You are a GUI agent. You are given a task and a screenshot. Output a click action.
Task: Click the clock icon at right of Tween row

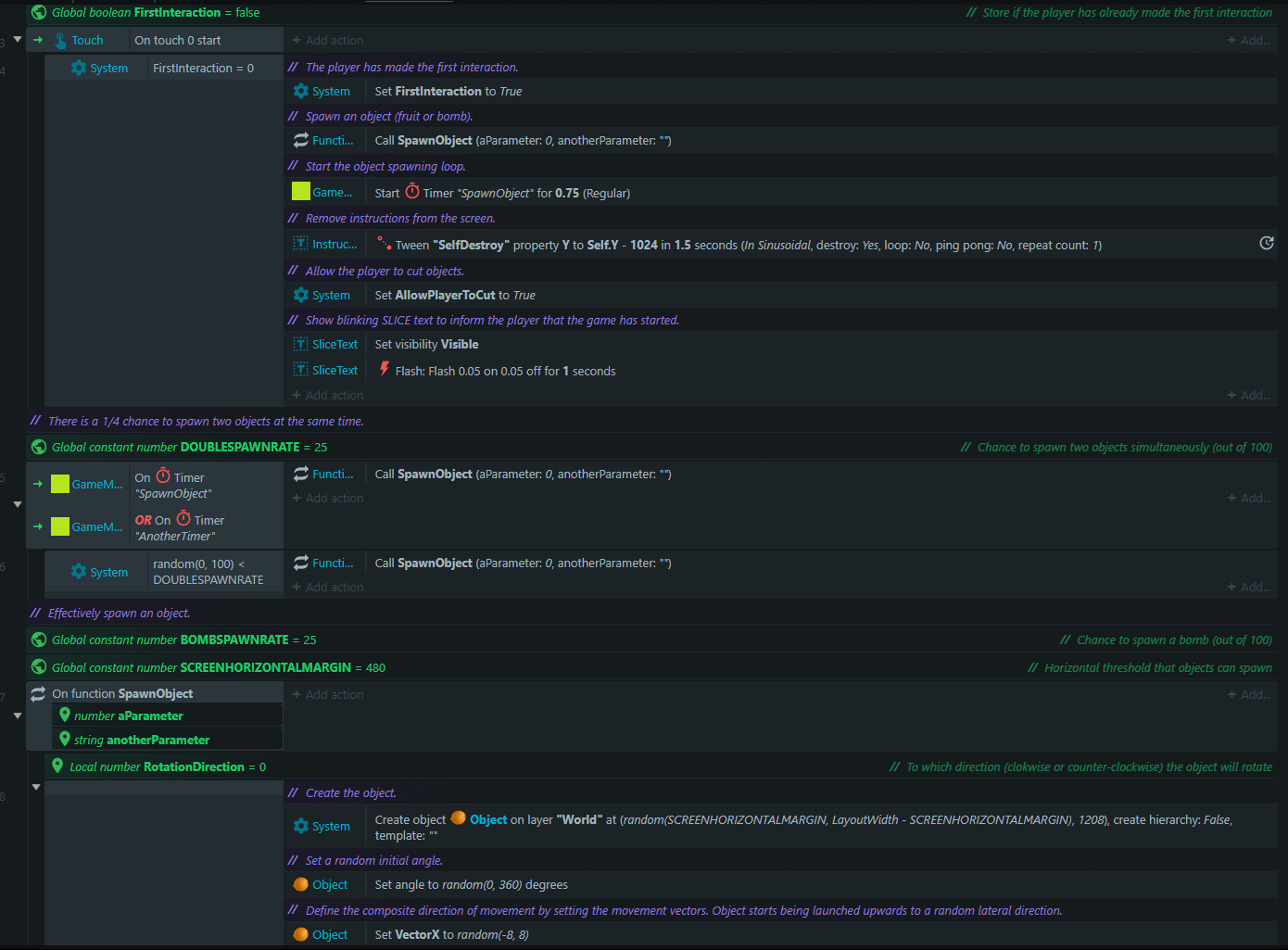(x=1267, y=243)
